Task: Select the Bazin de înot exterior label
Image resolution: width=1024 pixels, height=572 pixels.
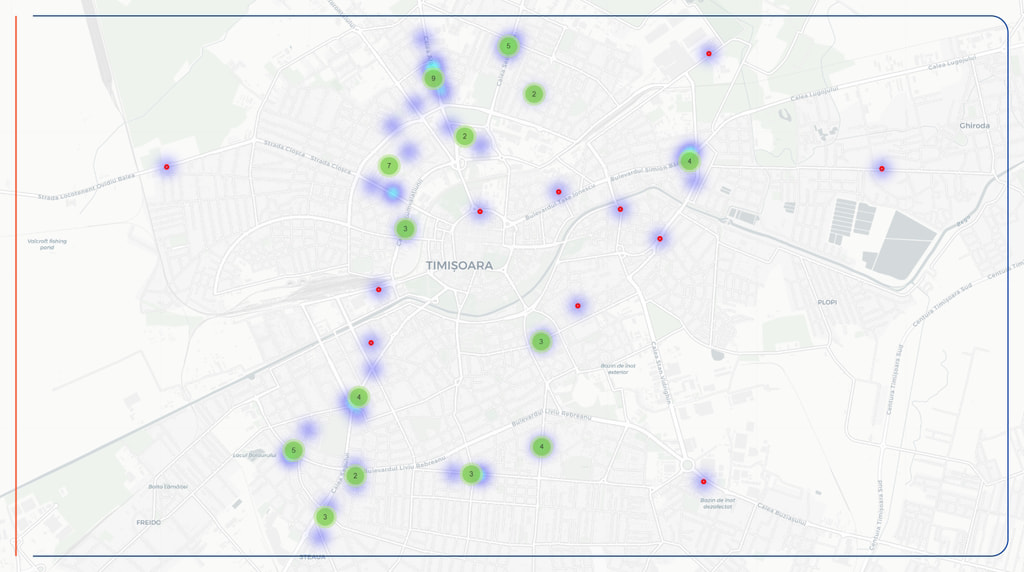Action: (x=618, y=369)
